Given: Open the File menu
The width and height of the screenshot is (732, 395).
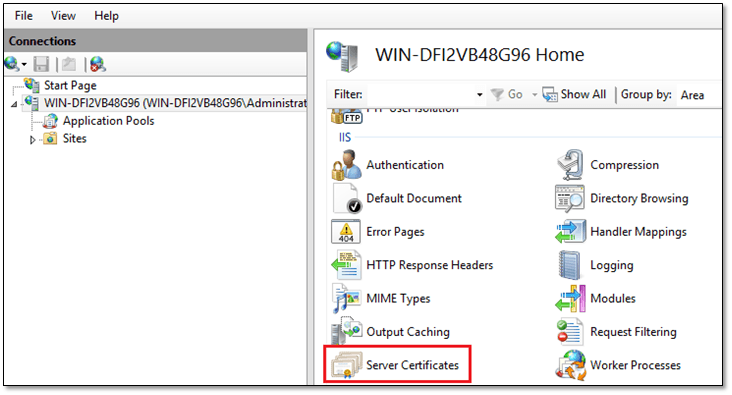Looking at the screenshot, I should [23, 16].
